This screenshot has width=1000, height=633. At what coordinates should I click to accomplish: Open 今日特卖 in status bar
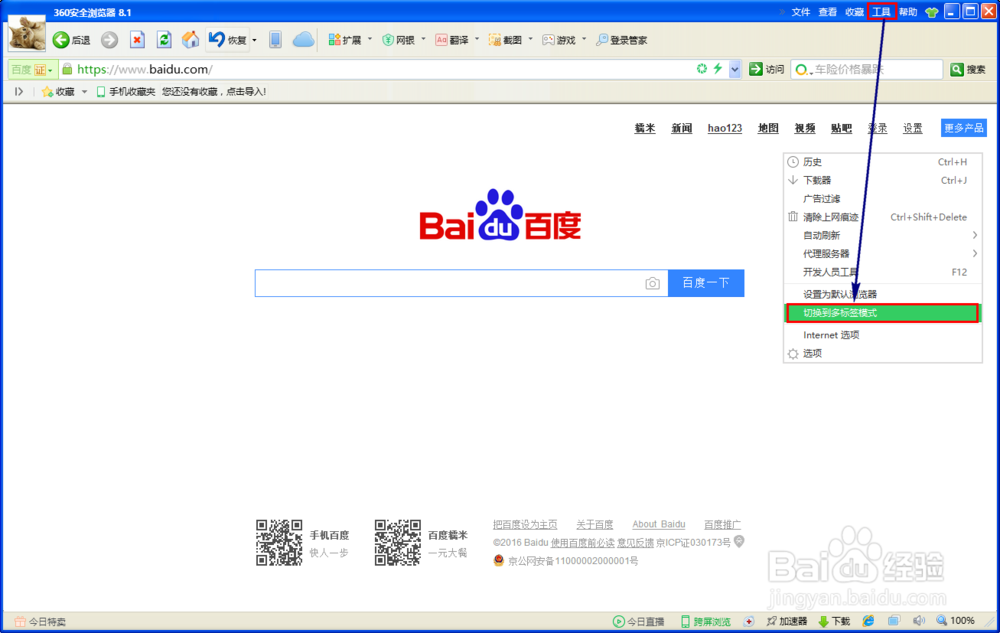pos(40,622)
